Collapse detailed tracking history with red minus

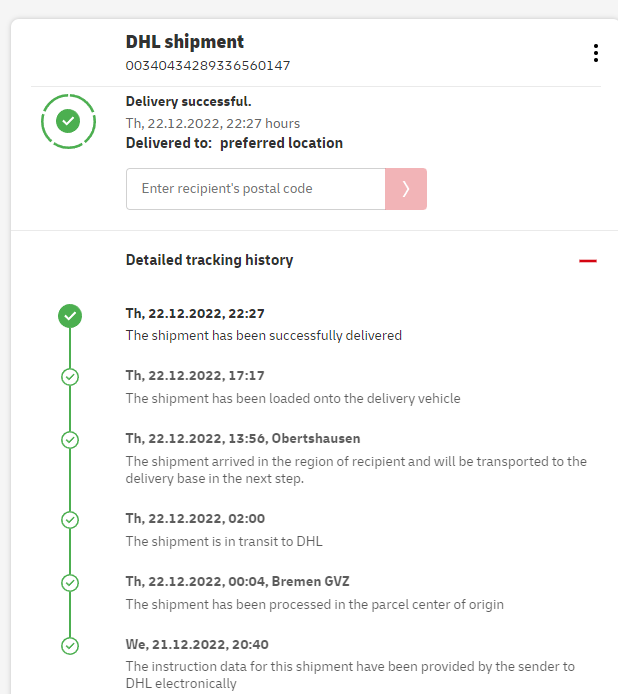pos(587,261)
